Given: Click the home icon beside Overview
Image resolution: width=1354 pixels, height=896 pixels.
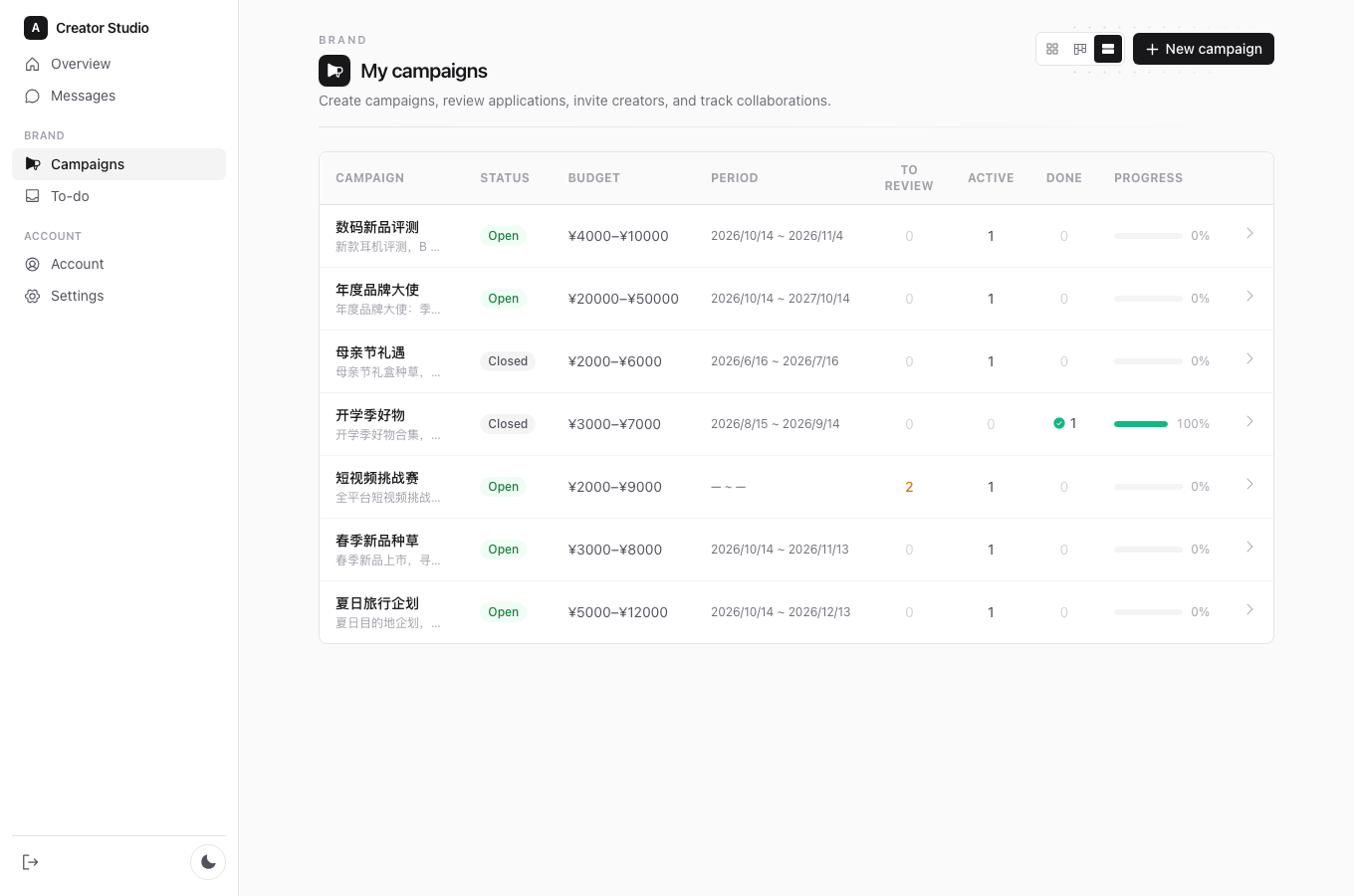Looking at the screenshot, I should coord(32,64).
